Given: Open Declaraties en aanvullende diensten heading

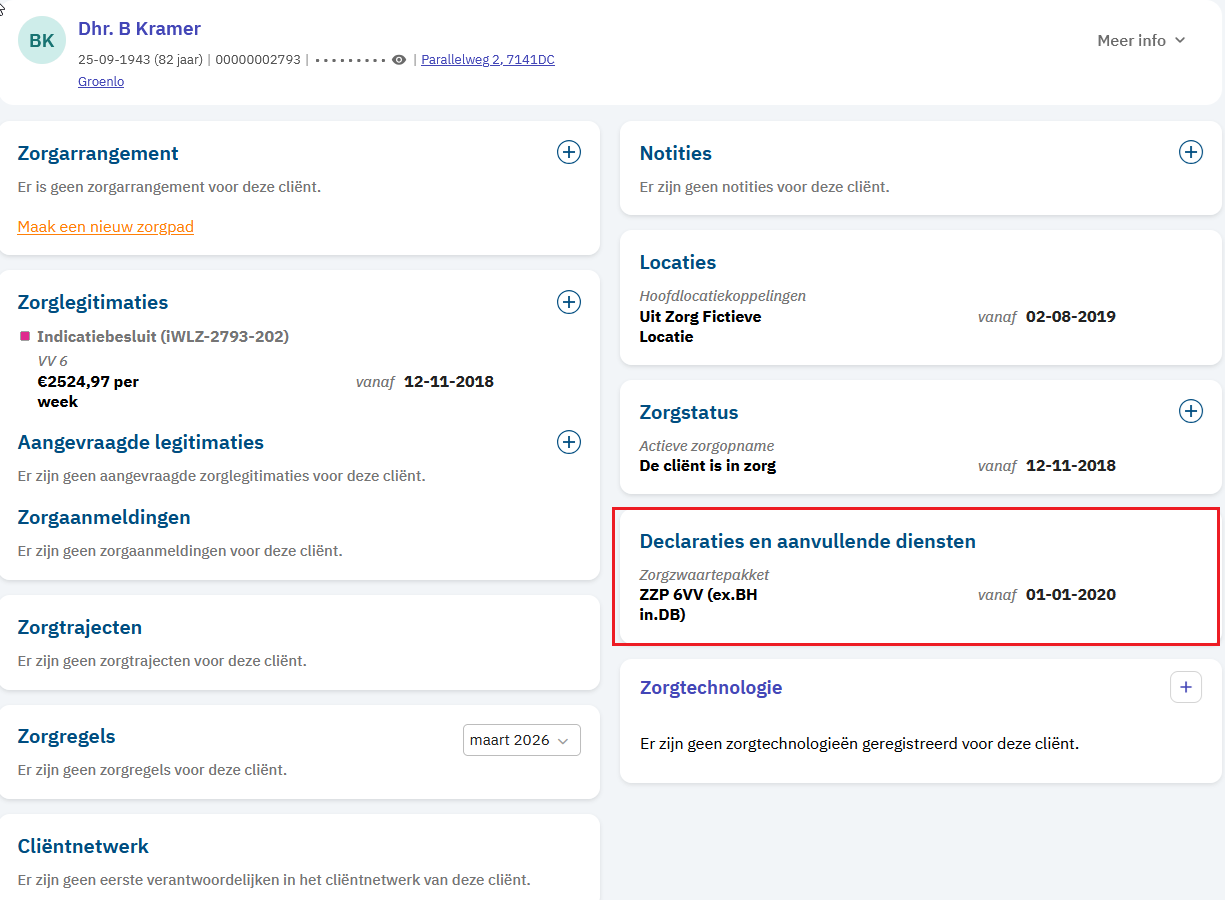Looking at the screenshot, I should 808,541.
